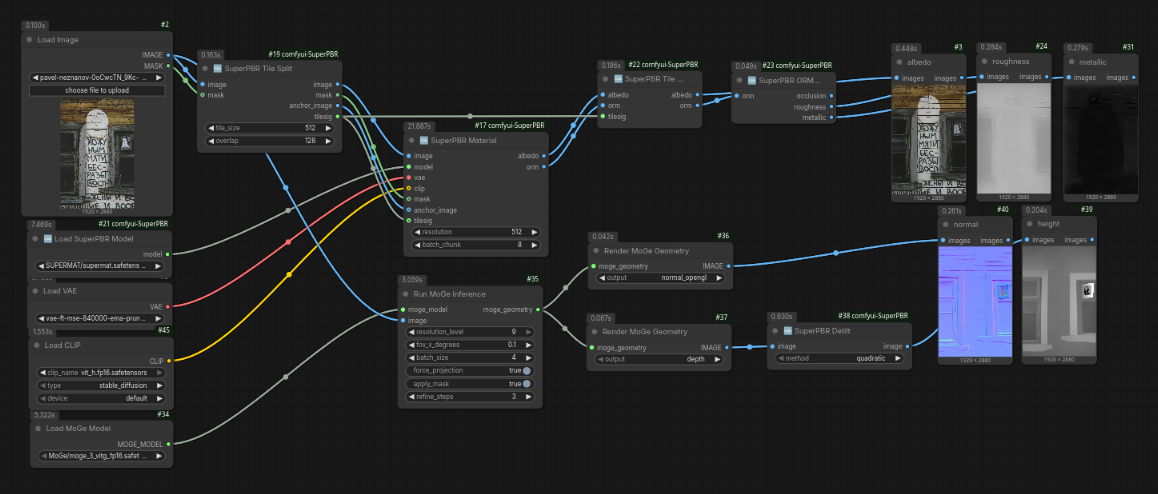This screenshot has width=1158, height=494.
Task: Click the height map preview image
Action: click(x=1058, y=301)
